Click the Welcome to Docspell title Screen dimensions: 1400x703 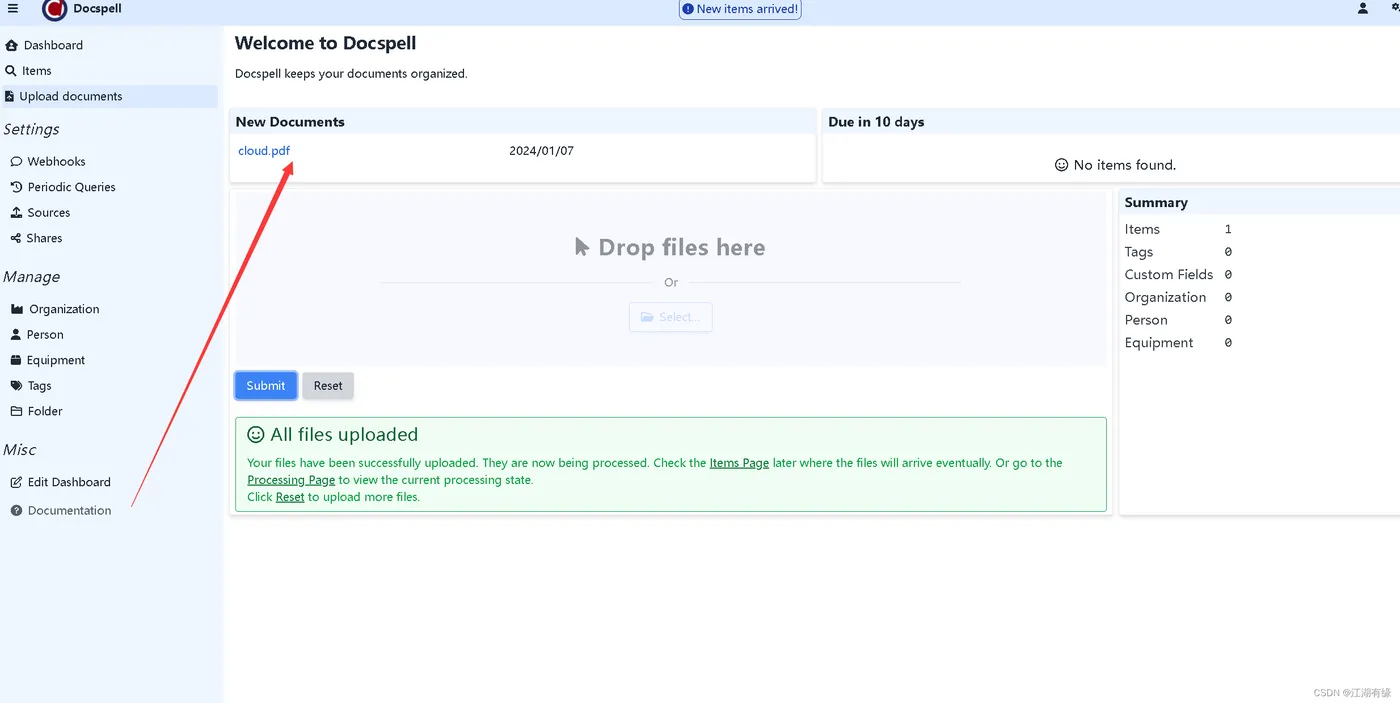tap(325, 43)
